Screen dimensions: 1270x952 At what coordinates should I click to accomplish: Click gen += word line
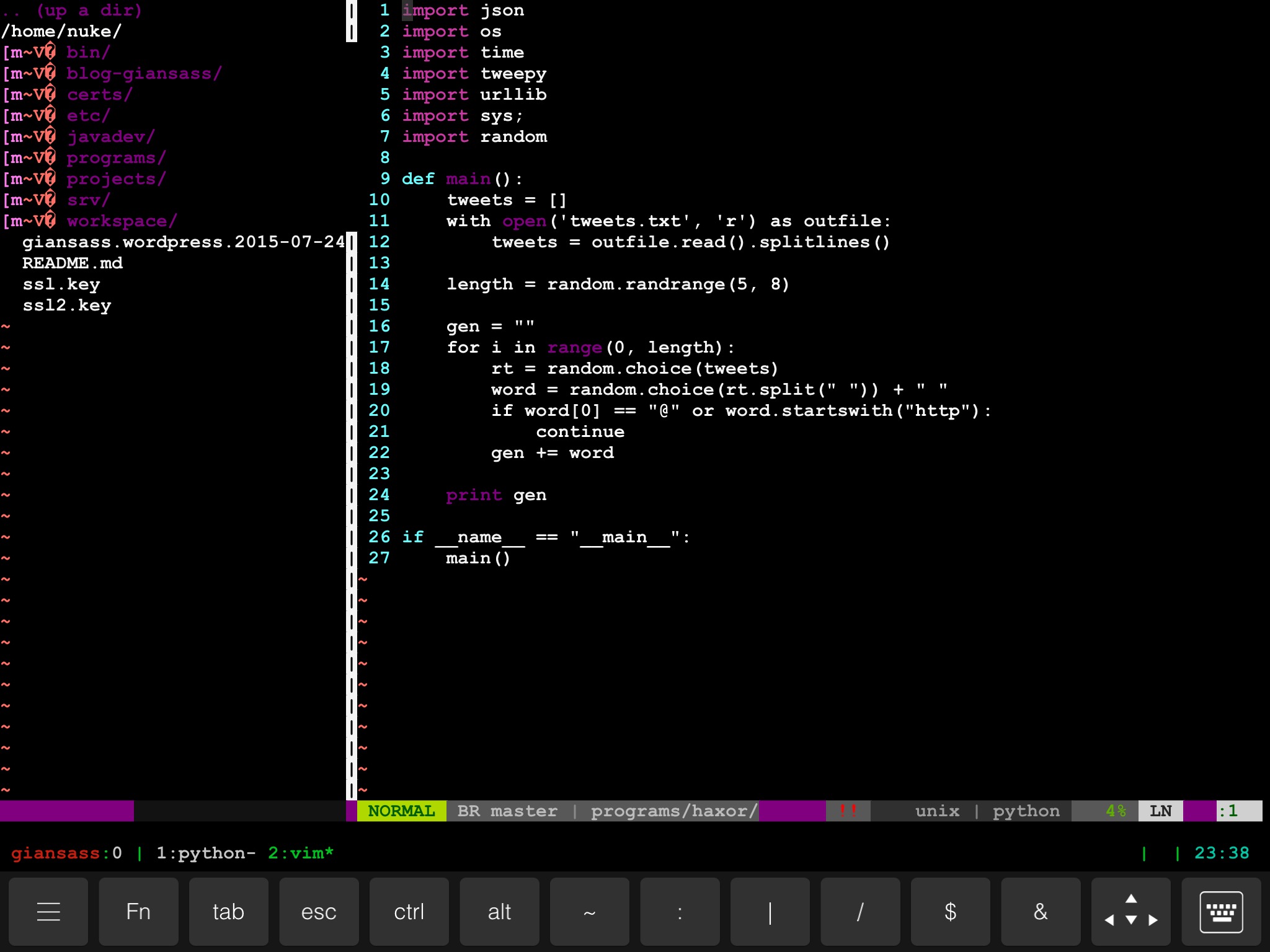pos(553,453)
